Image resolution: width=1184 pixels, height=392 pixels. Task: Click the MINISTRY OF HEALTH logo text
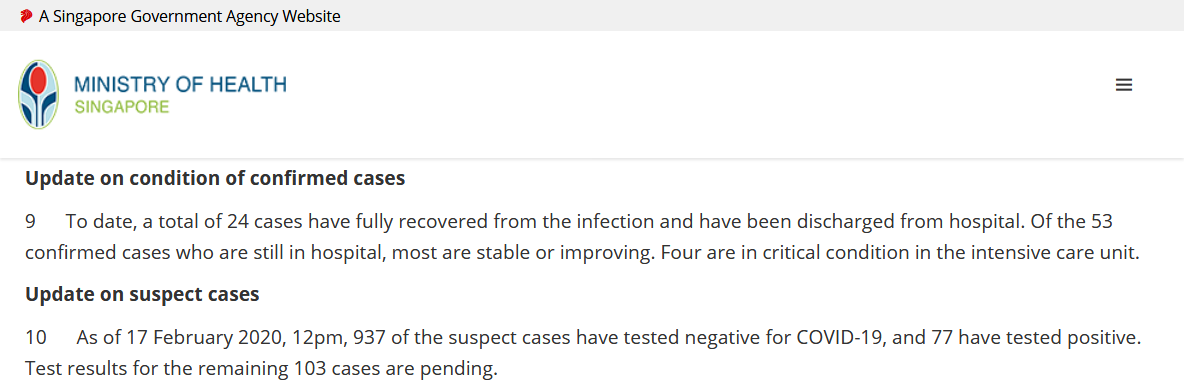(x=180, y=84)
